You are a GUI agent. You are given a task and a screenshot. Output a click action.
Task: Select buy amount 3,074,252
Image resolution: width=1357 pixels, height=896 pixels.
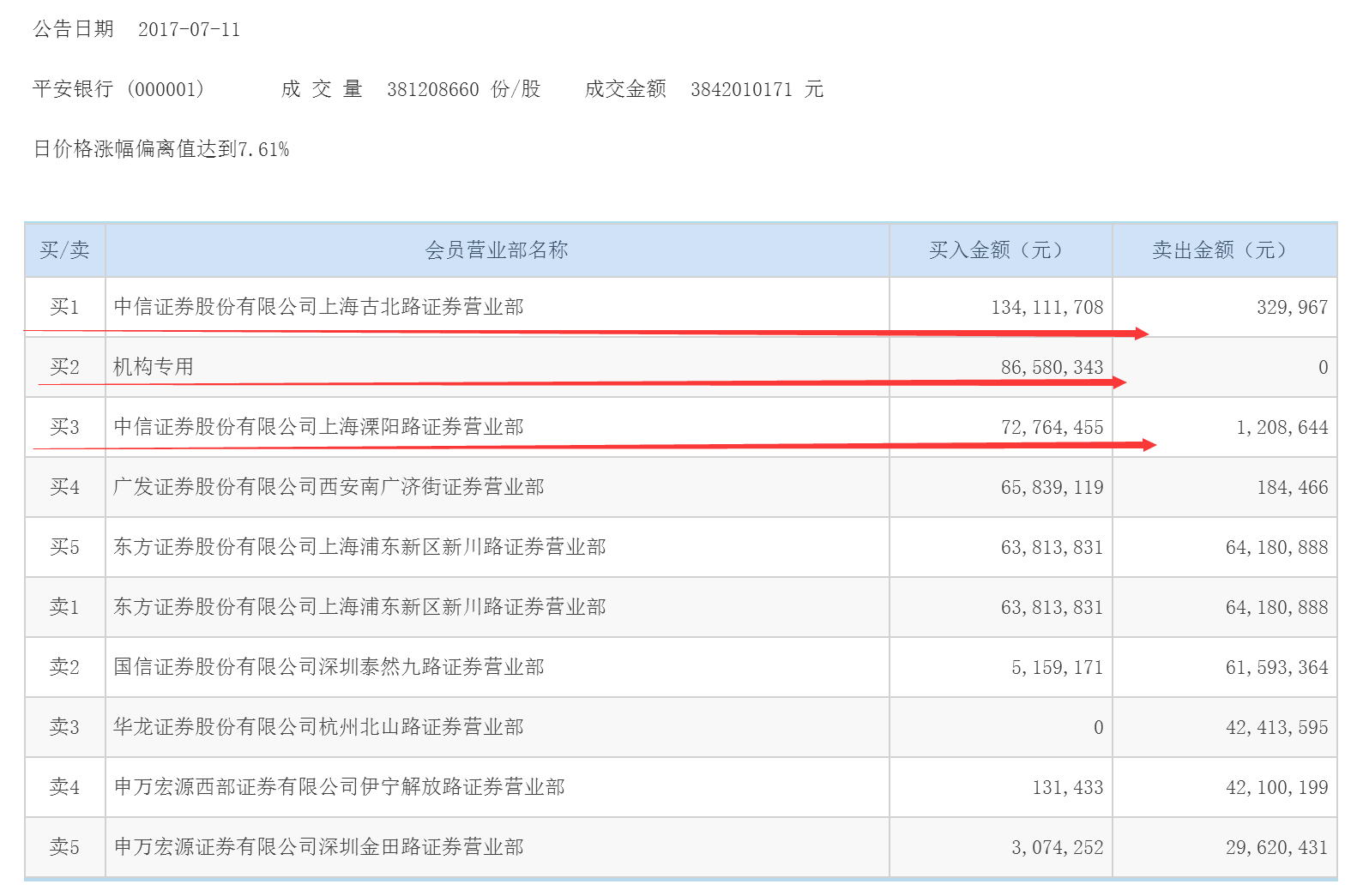point(1057,847)
